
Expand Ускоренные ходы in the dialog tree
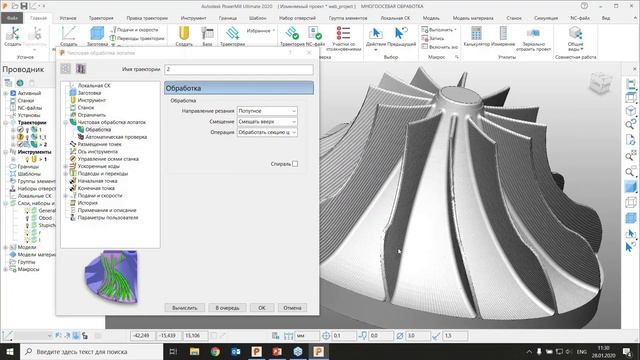coord(65,167)
